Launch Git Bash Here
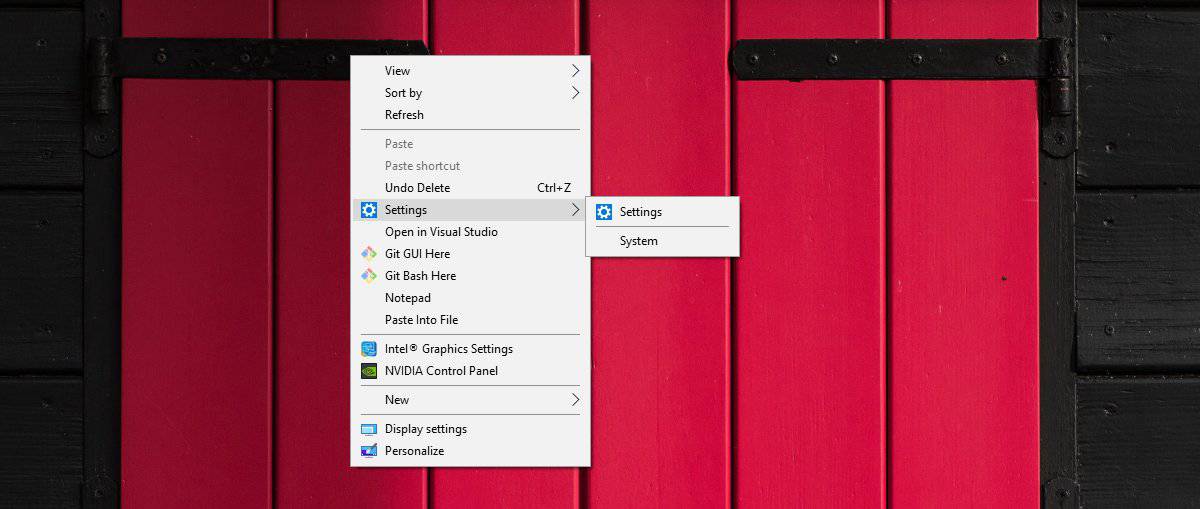The height and width of the screenshot is (509, 1200). pyautogui.click(x=470, y=276)
